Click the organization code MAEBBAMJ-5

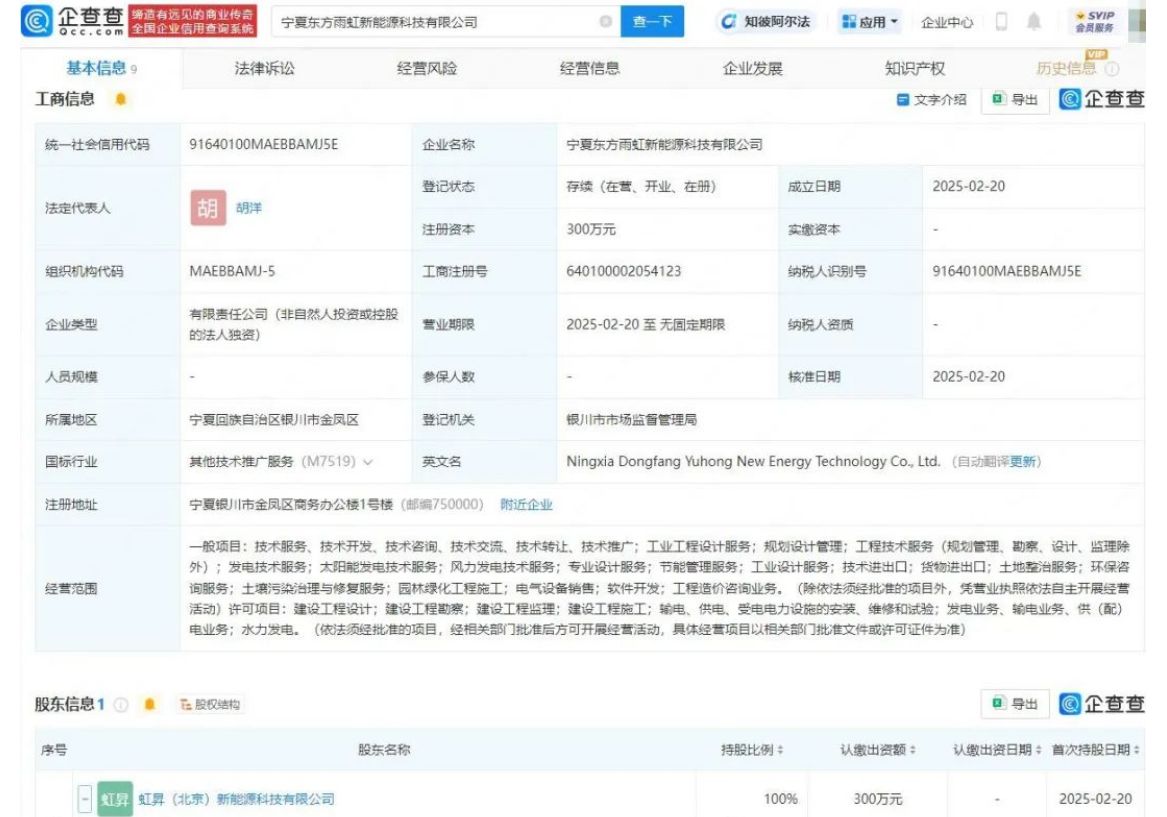232,271
